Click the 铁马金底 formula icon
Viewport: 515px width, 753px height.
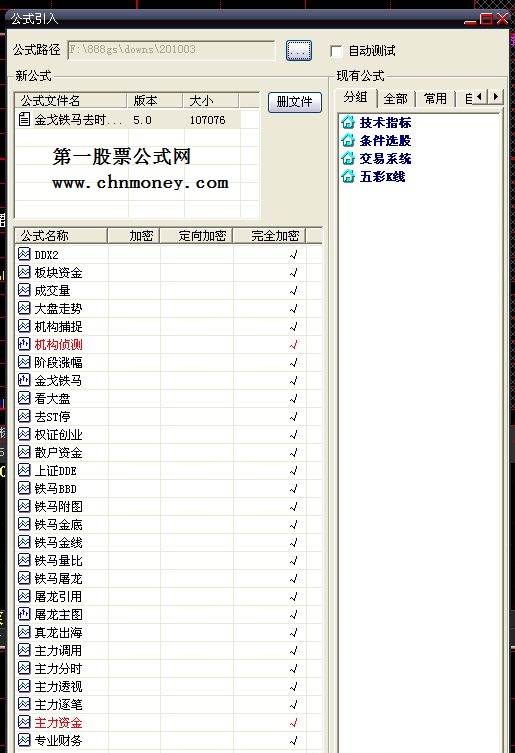click(24, 524)
